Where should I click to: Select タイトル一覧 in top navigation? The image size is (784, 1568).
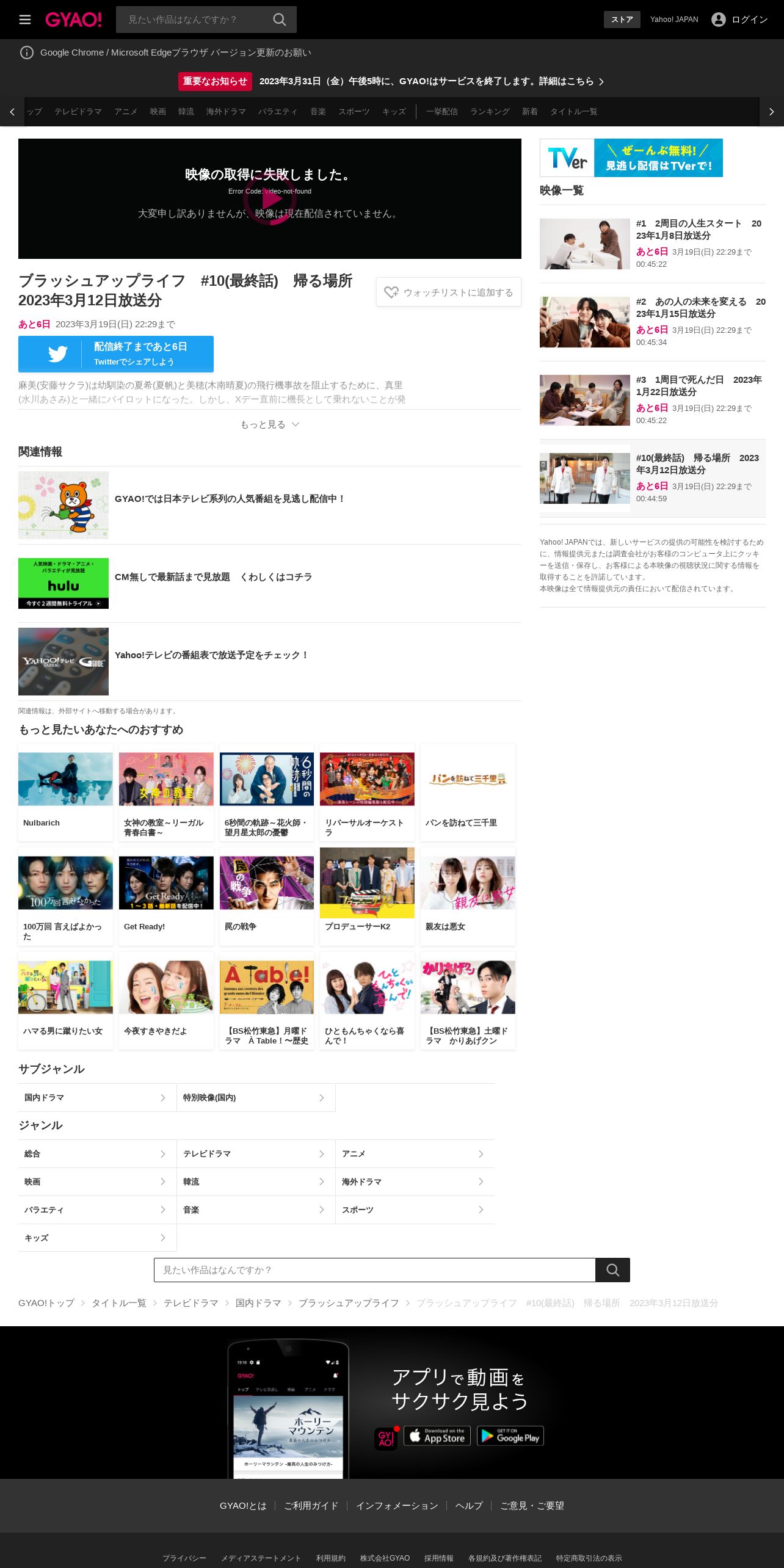574,112
